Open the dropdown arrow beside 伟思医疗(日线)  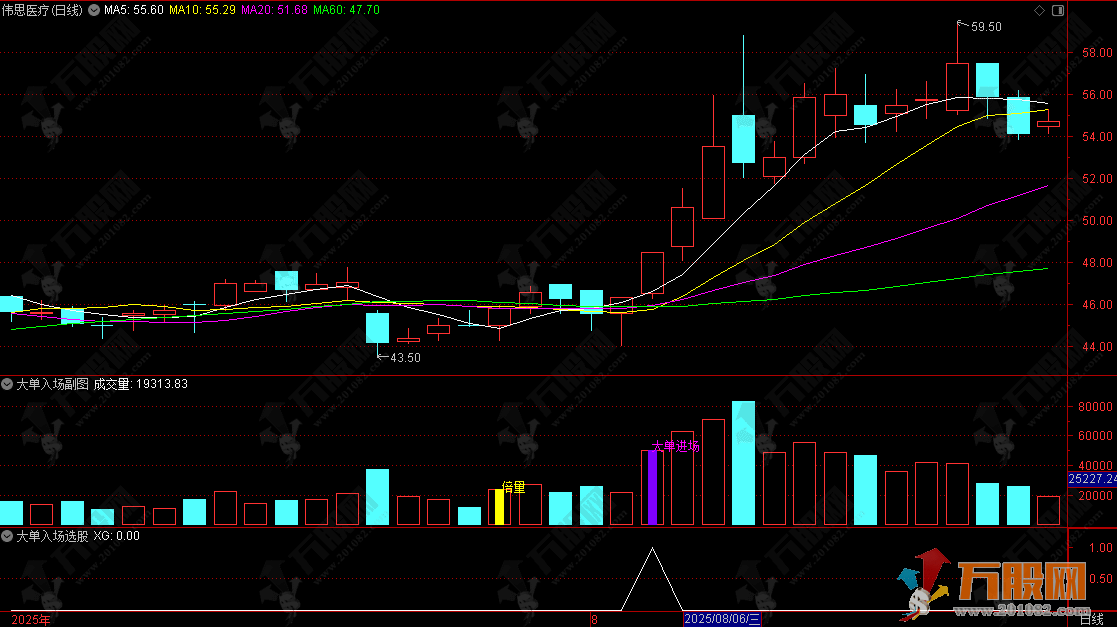tap(95, 10)
